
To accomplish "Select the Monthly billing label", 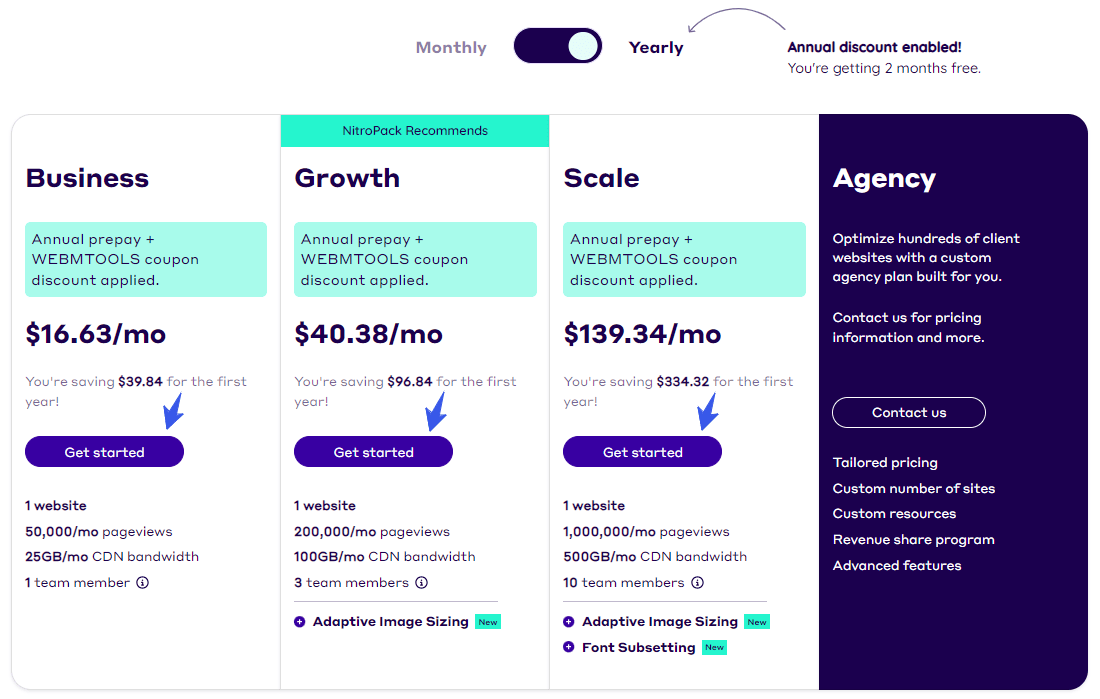I will (x=451, y=47).
